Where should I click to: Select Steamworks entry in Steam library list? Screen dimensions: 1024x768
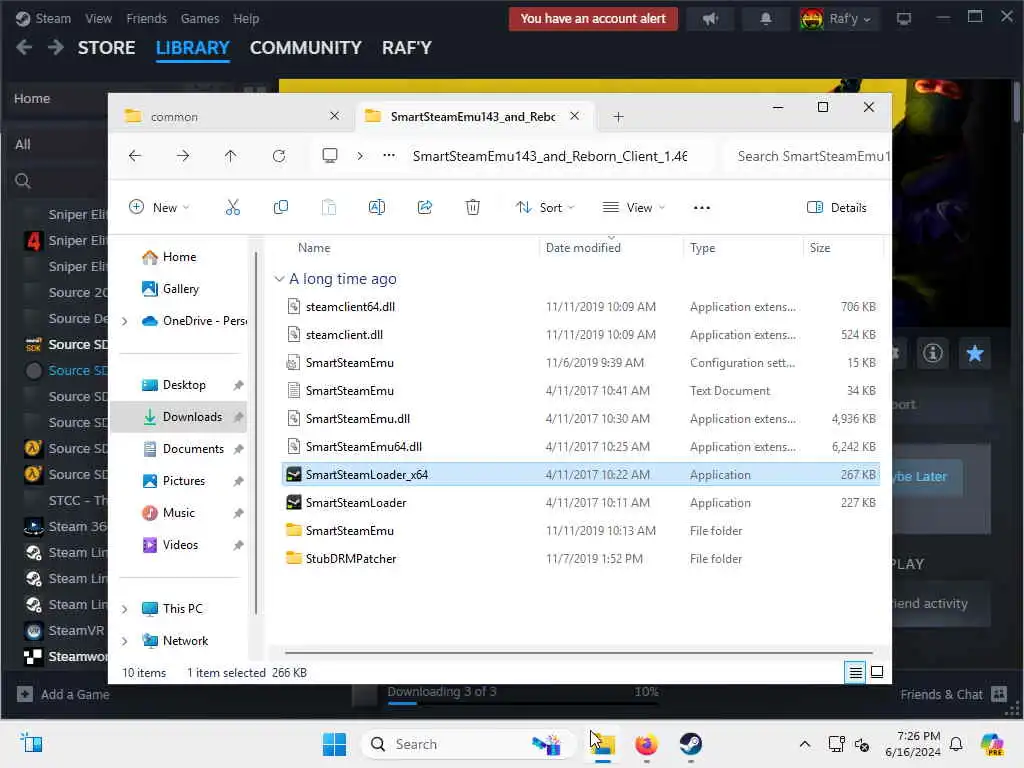[x=65, y=656]
